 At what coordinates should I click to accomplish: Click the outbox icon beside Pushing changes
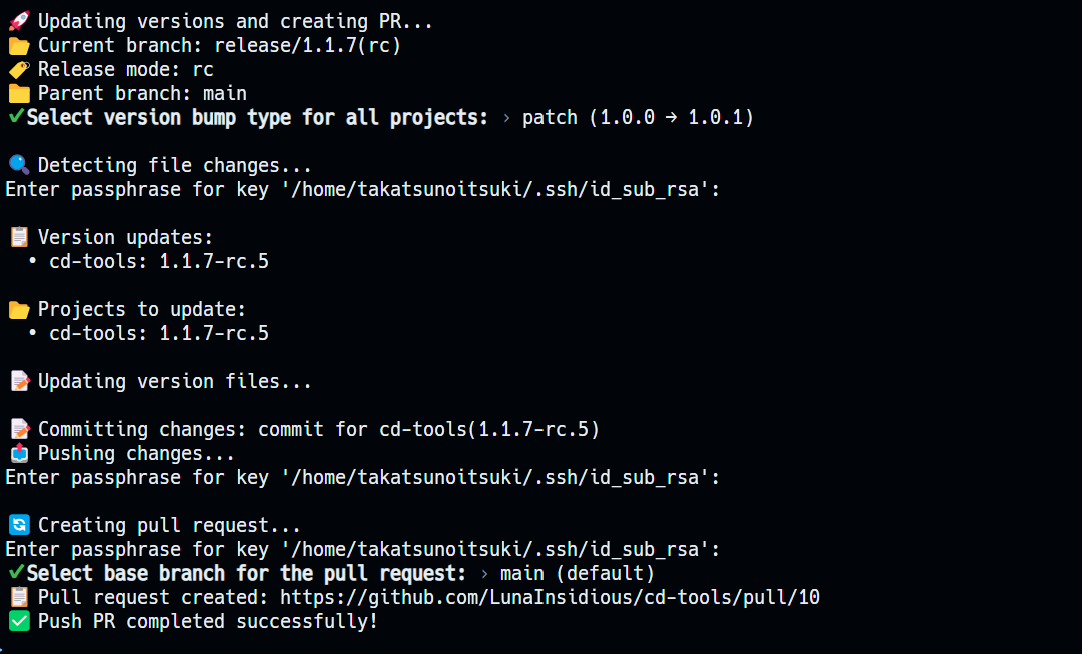click(x=19, y=453)
